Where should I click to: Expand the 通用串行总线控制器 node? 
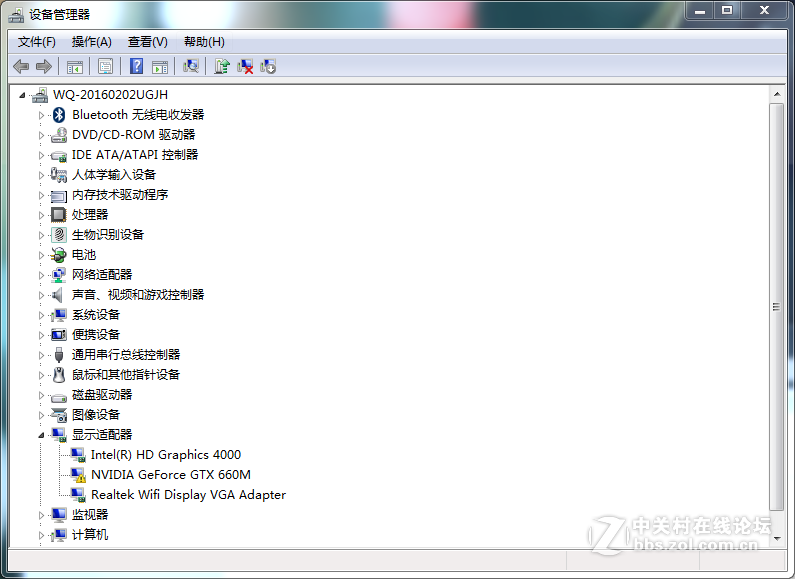tap(41, 355)
